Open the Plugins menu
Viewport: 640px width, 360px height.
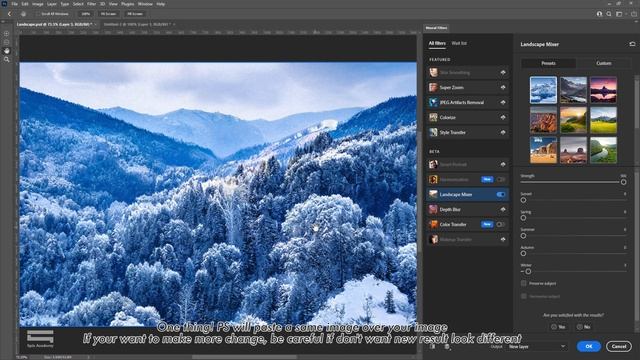click(127, 4)
